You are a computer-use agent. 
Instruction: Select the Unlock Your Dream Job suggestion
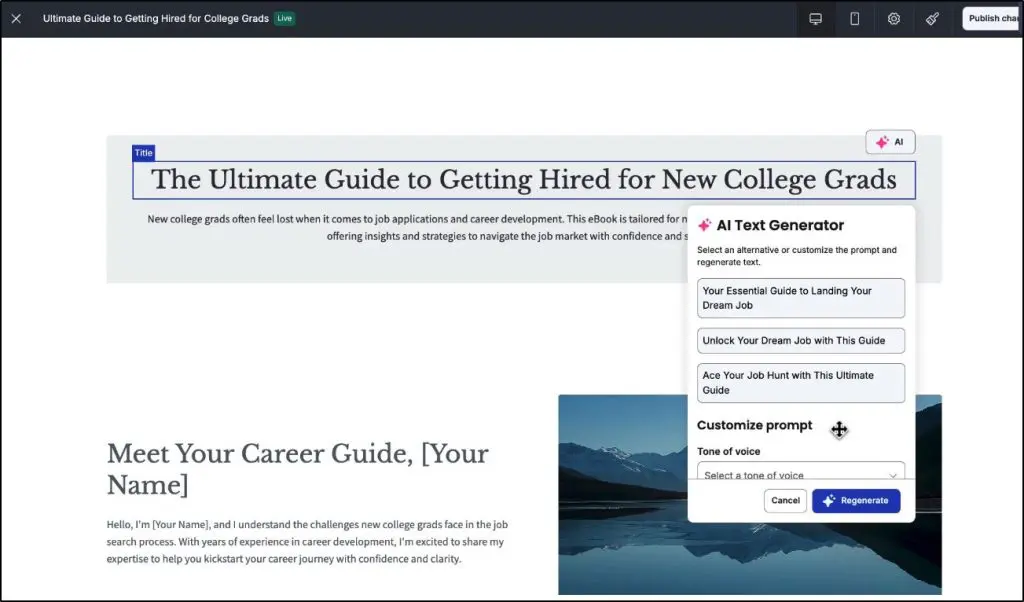[800, 340]
